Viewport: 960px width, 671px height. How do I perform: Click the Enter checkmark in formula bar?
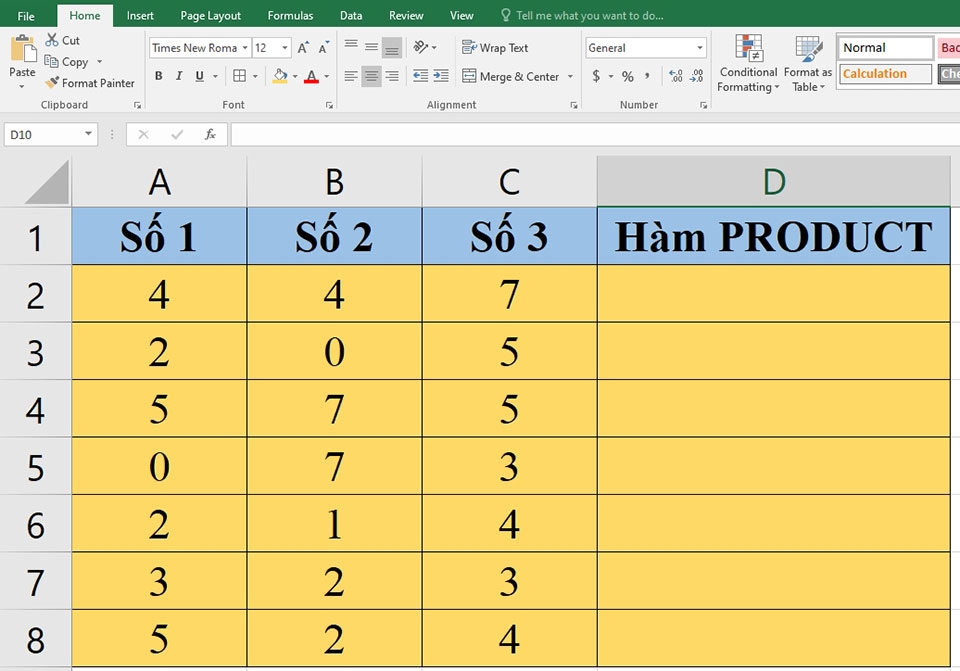click(x=177, y=134)
